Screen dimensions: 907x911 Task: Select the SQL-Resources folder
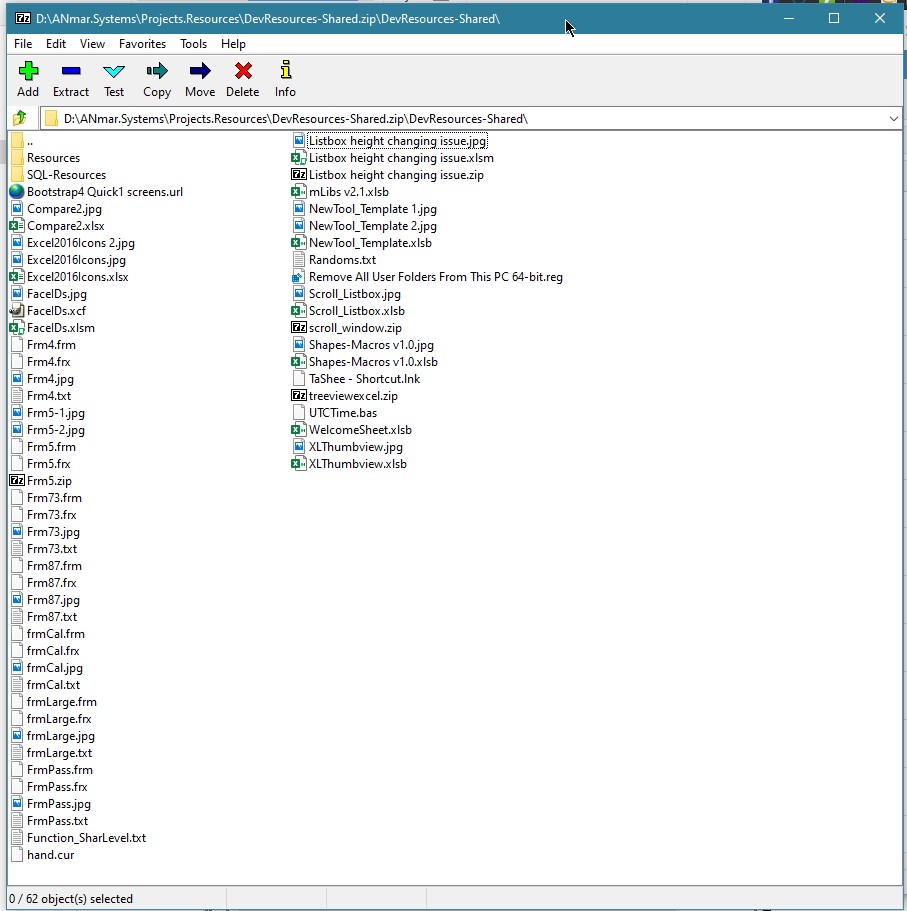pyautogui.click(x=66, y=175)
